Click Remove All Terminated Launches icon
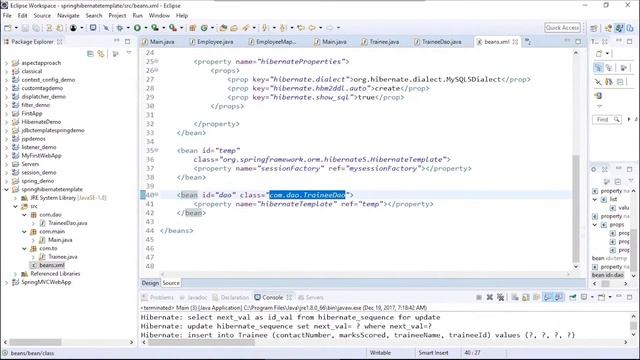640x360 pixels. (x=500, y=297)
